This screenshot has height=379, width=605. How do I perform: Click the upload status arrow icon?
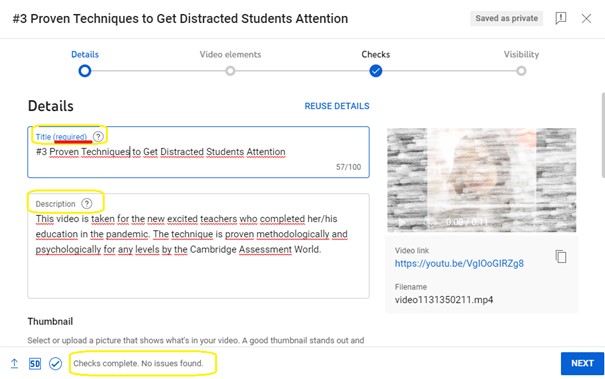[14, 363]
